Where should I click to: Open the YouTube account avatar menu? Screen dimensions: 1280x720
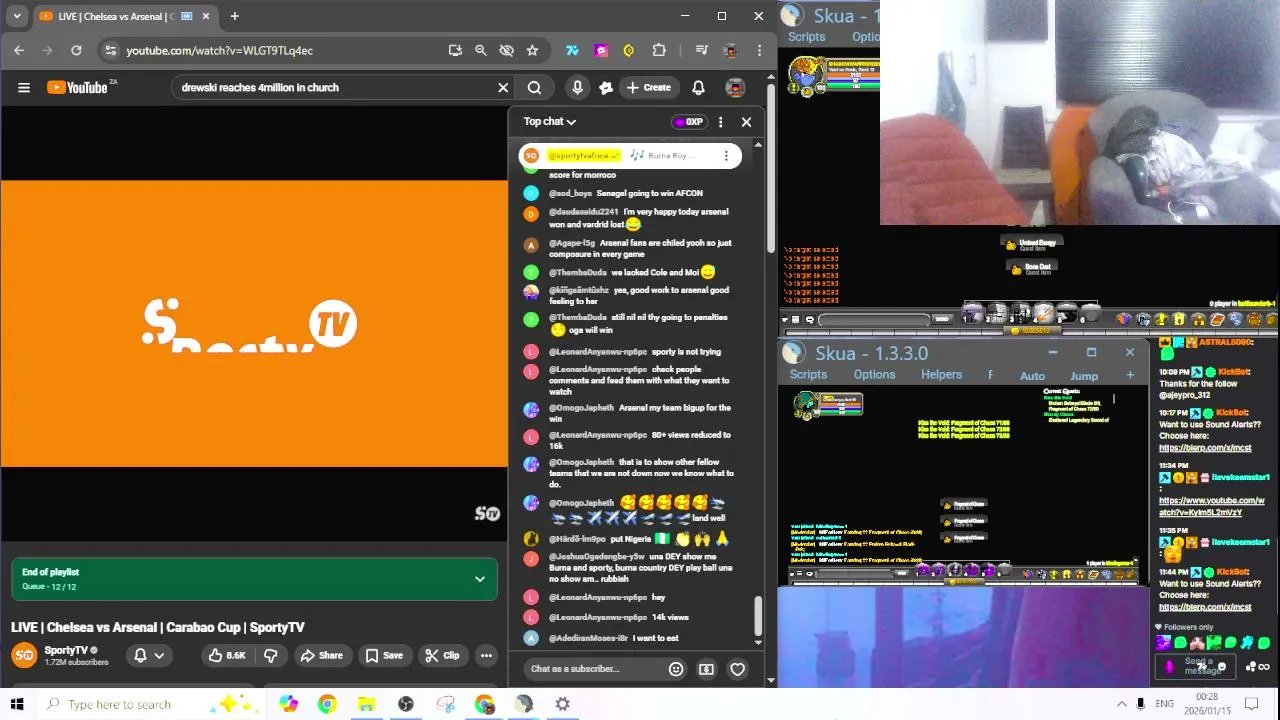click(735, 88)
